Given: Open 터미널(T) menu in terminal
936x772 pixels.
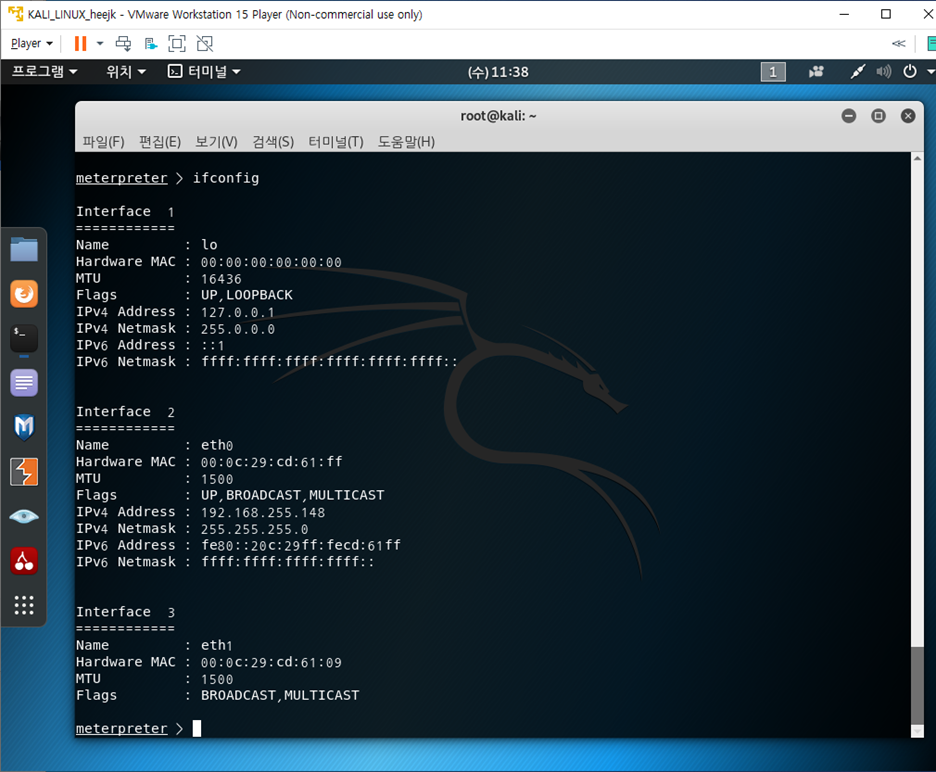Looking at the screenshot, I should click(335, 142).
